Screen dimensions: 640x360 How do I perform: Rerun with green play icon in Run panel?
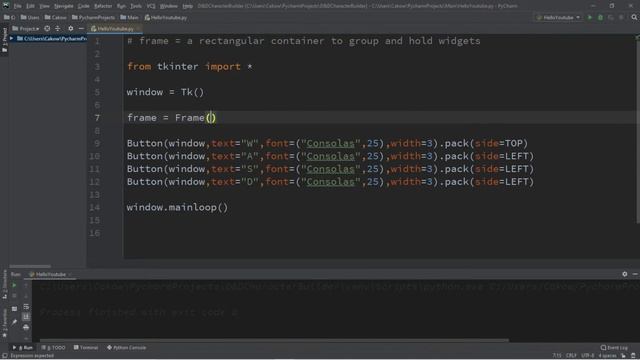[14, 285]
